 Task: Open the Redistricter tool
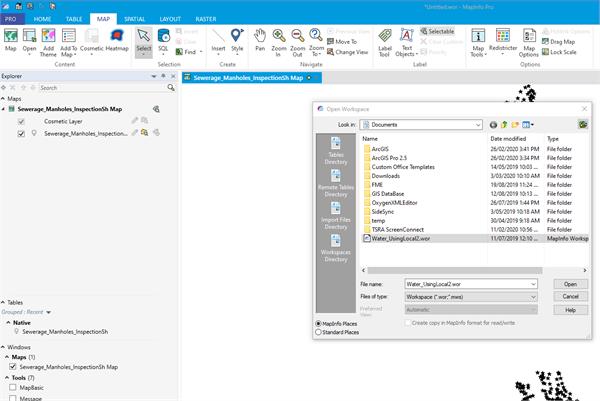pos(503,41)
